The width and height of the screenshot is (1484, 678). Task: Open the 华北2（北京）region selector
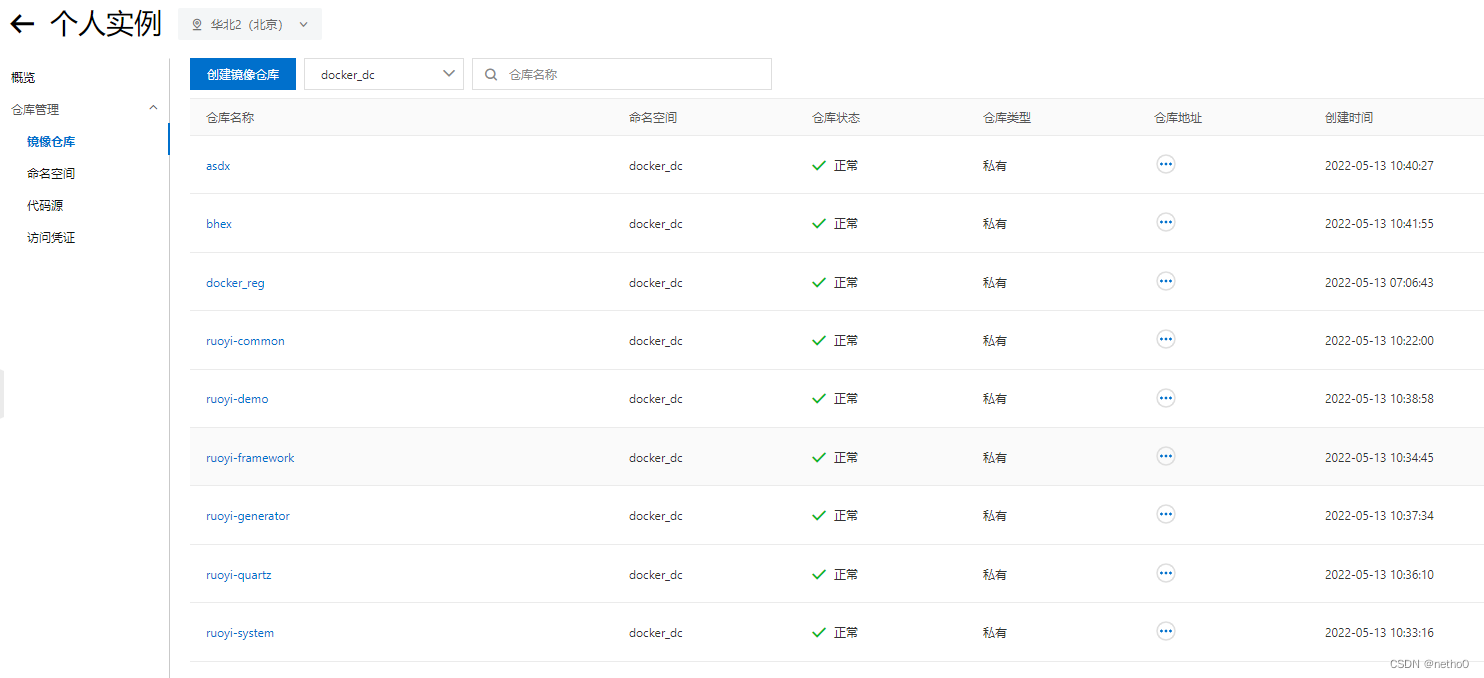(x=249, y=24)
